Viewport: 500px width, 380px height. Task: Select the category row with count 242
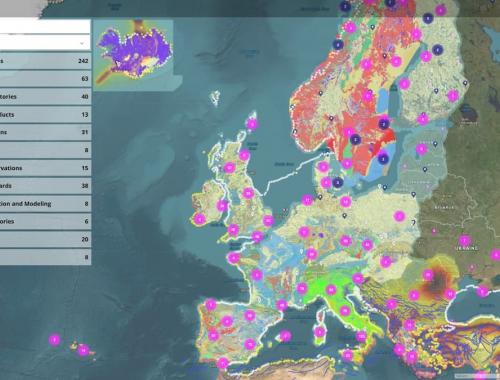[45, 61]
